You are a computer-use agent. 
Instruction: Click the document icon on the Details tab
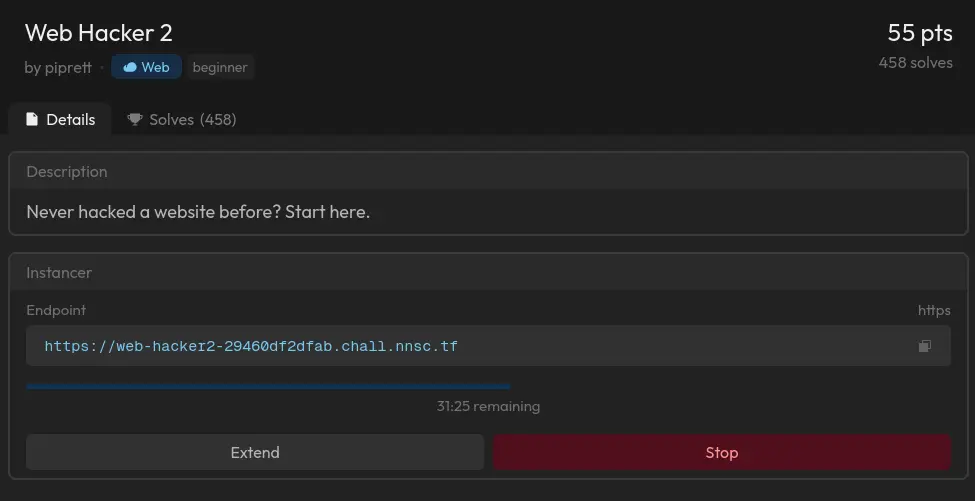tap(32, 119)
